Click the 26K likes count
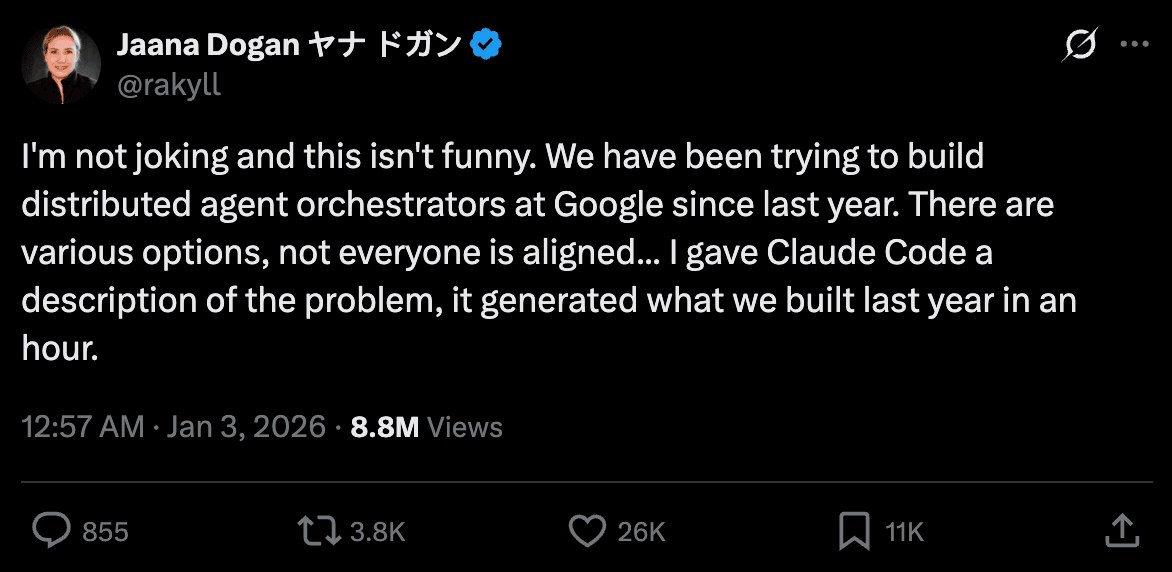This screenshot has height=572, width=1172. pos(641,532)
